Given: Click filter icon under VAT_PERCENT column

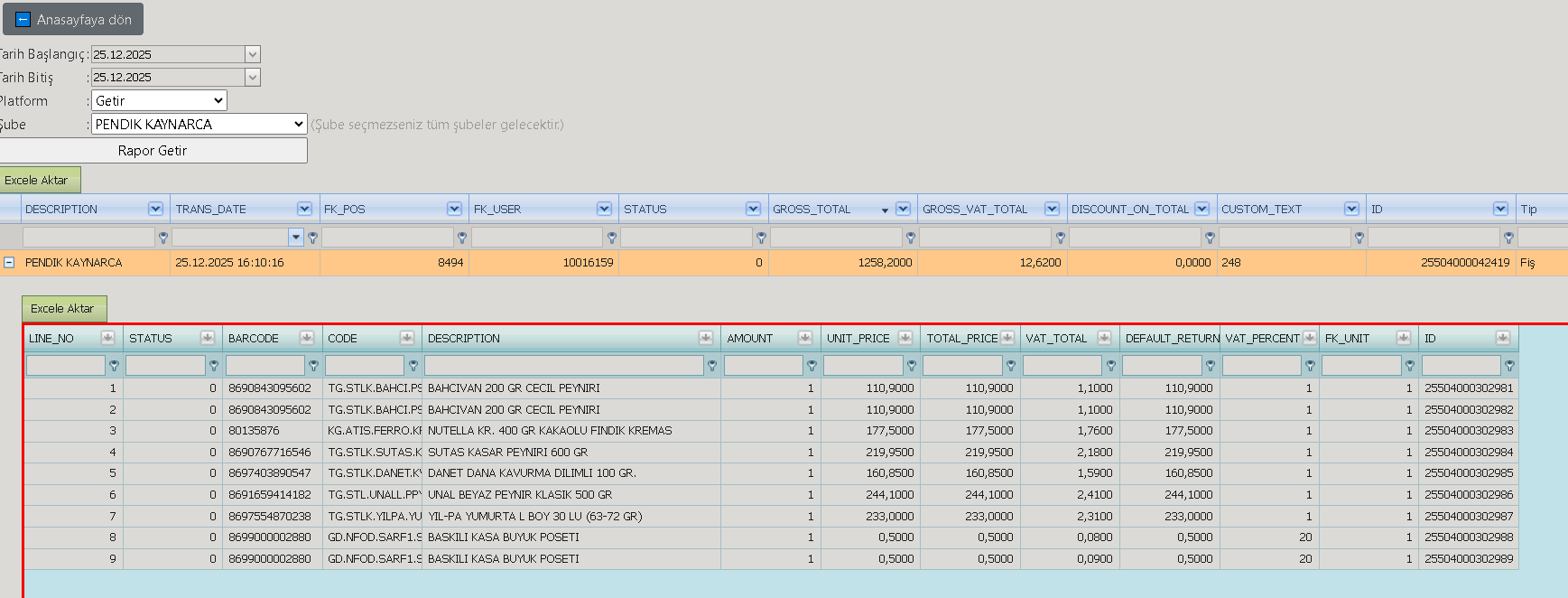Looking at the screenshot, I should coord(1310,366).
